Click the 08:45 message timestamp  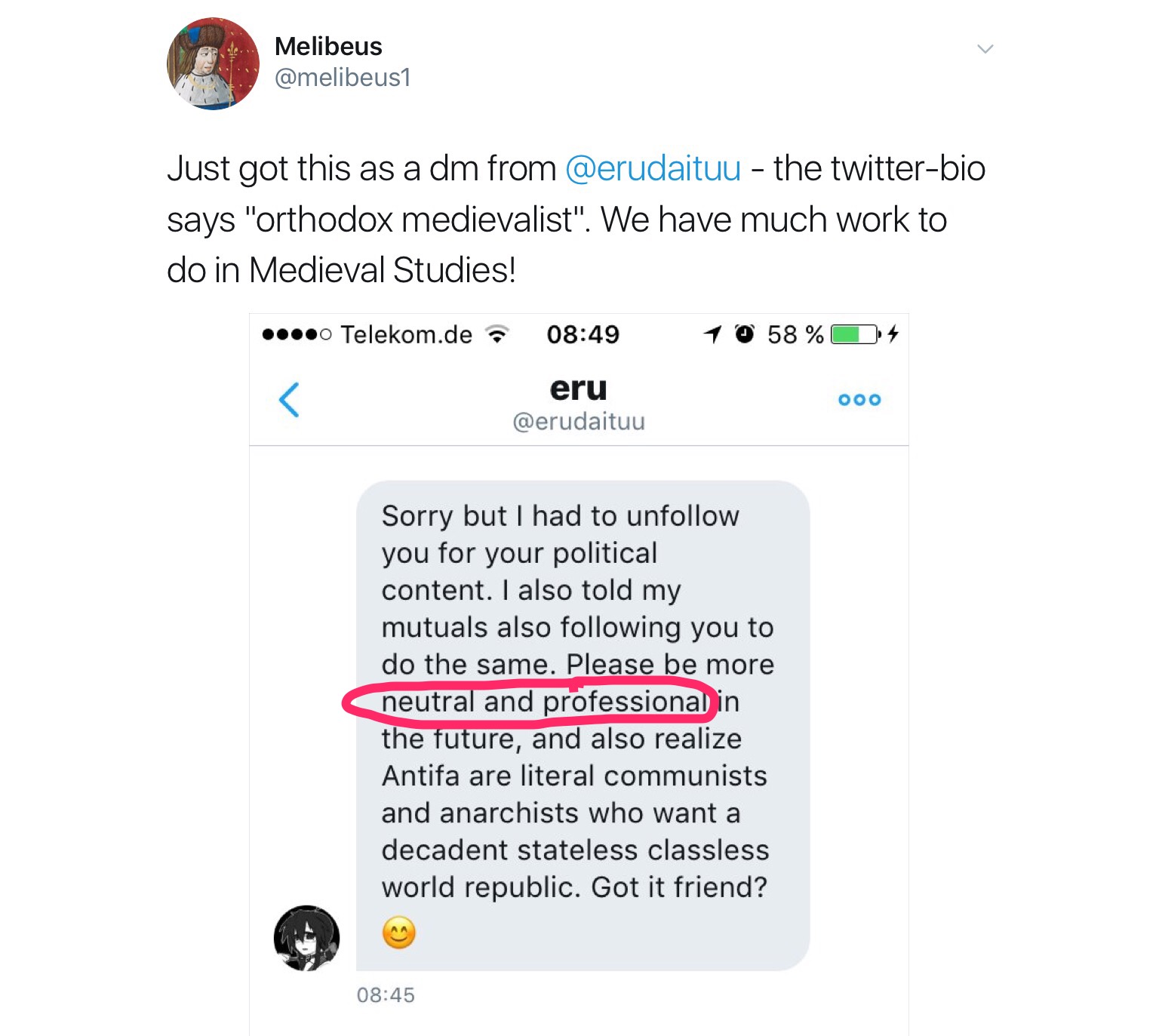pos(386,995)
